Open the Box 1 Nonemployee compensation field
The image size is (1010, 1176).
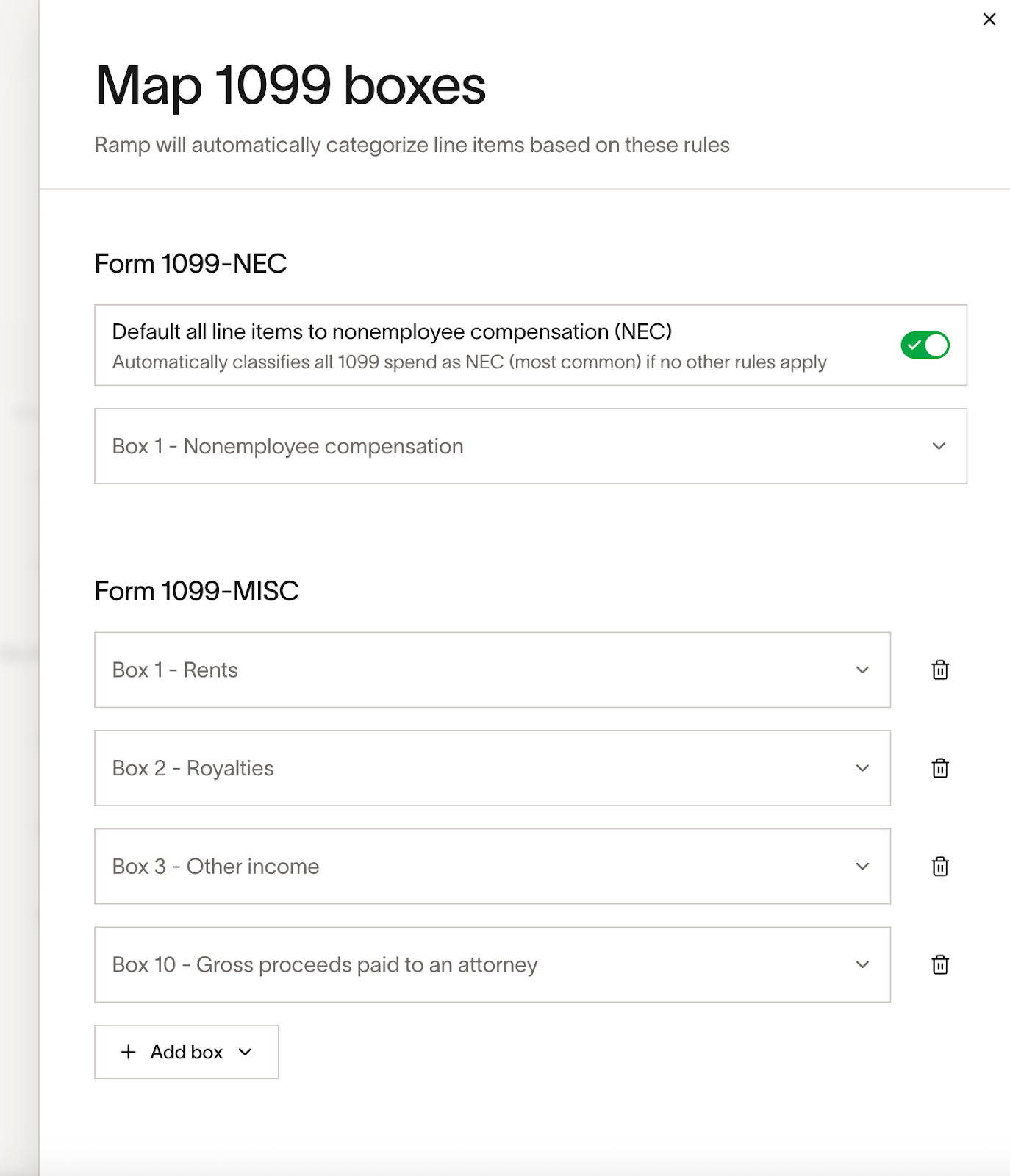point(515,446)
